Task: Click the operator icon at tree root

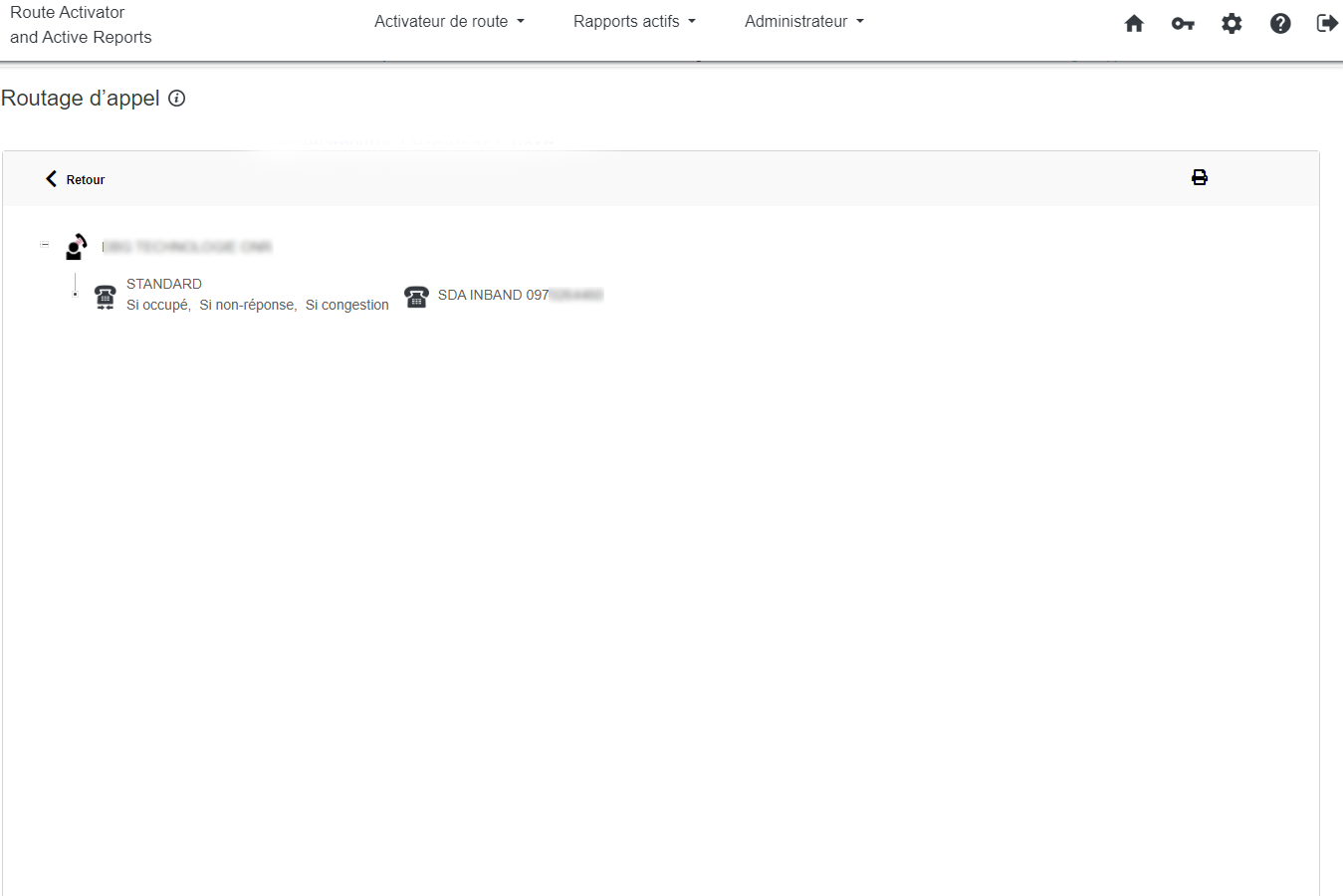Action: (76, 247)
